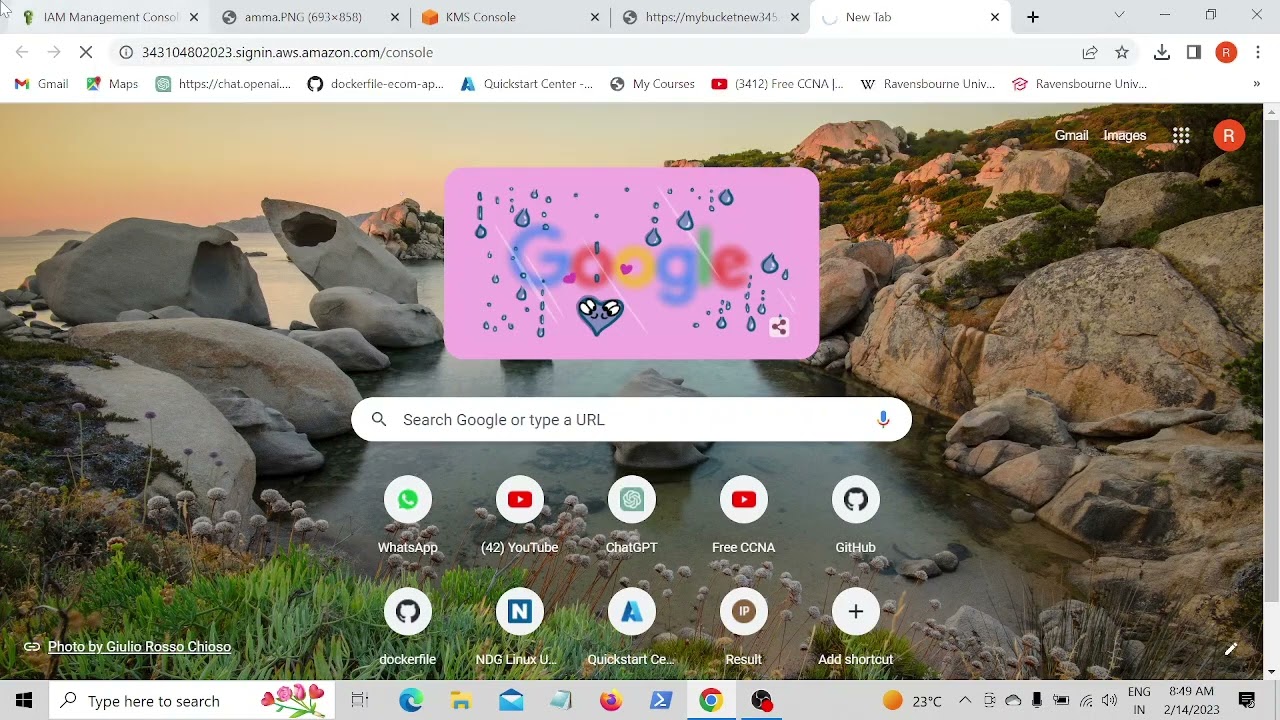
Task: Open Task View on taskbar
Action: tap(360, 701)
